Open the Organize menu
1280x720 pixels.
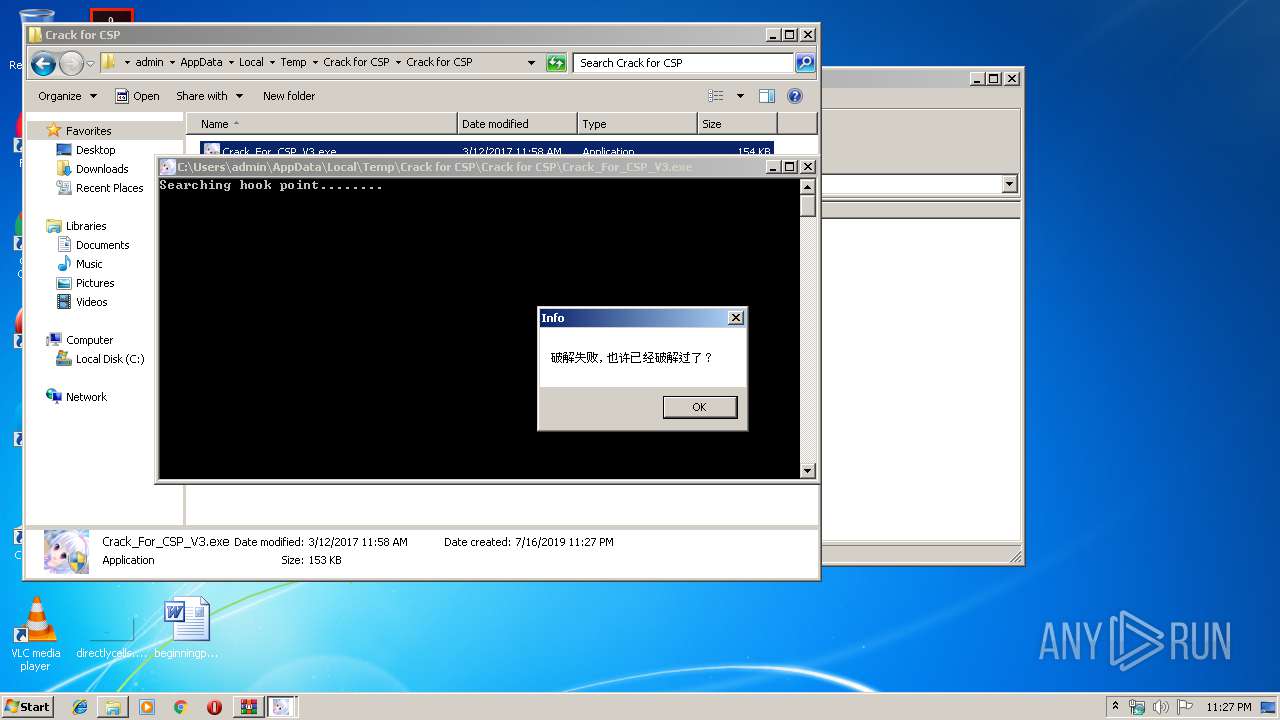tap(68, 96)
